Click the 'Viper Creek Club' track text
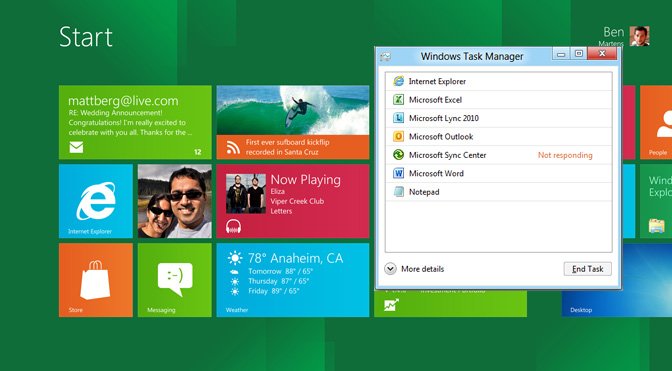 pyautogui.click(x=297, y=201)
